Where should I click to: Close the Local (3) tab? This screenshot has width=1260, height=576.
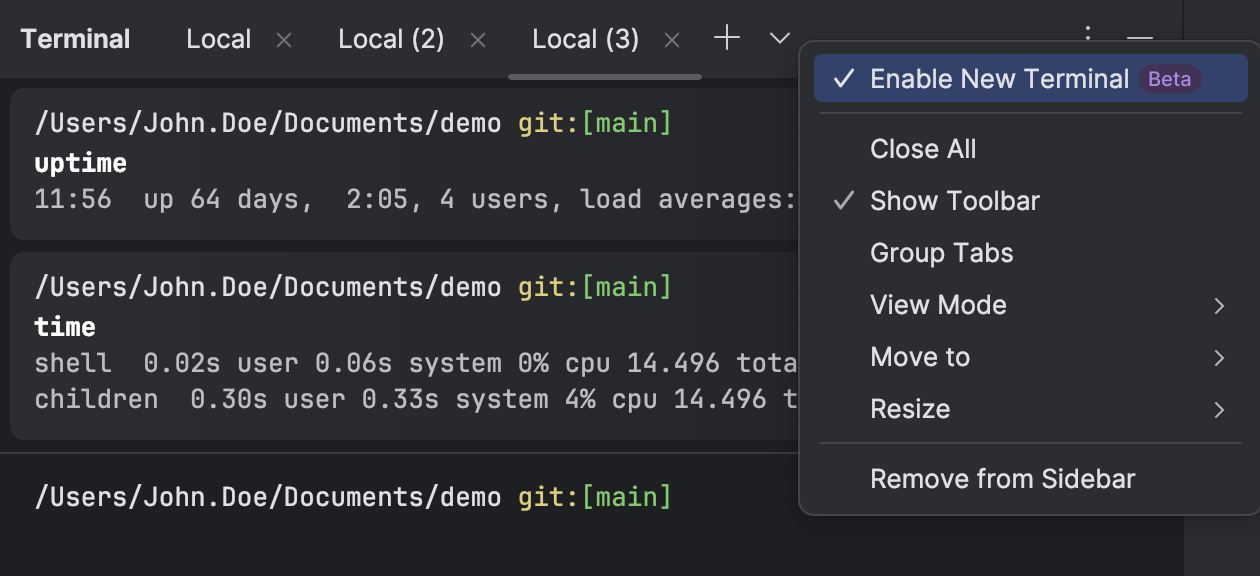672,40
